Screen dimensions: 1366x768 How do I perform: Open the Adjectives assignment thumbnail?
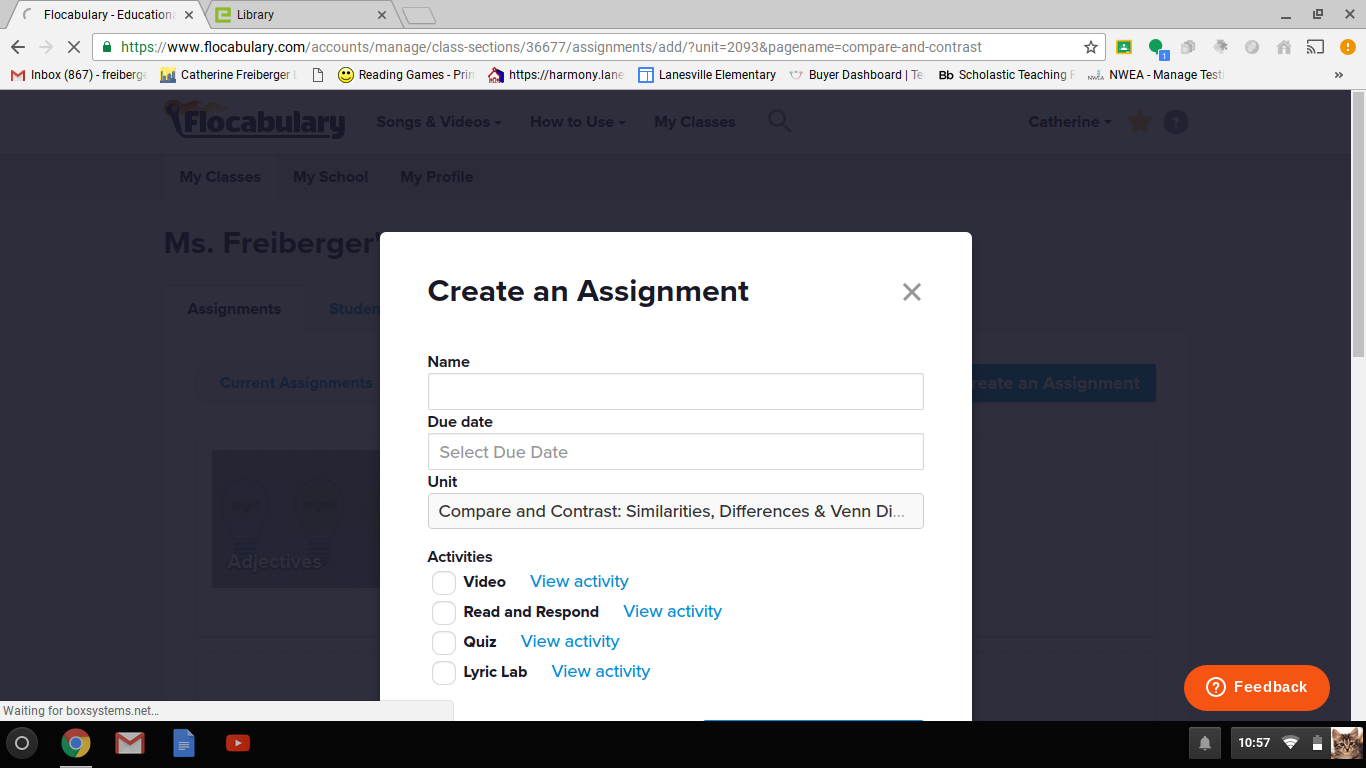pyautogui.click(x=296, y=519)
